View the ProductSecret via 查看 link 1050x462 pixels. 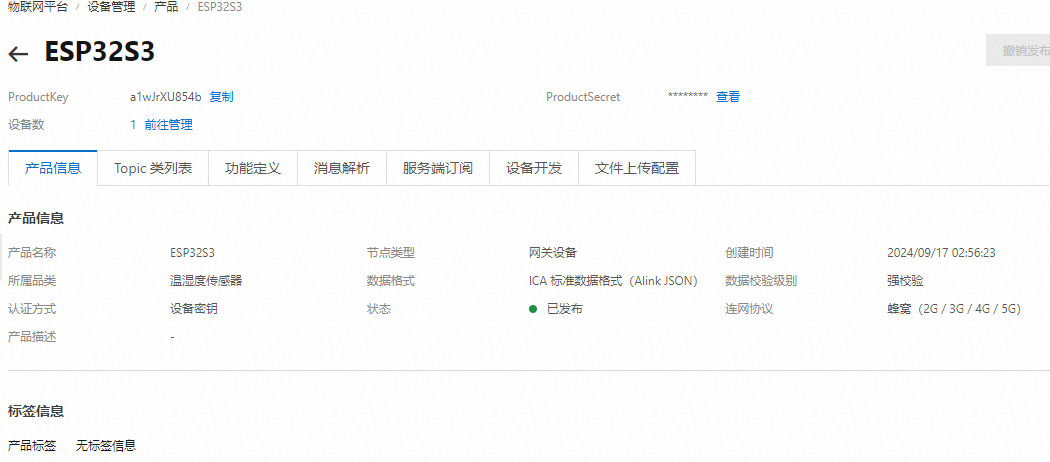[728, 96]
